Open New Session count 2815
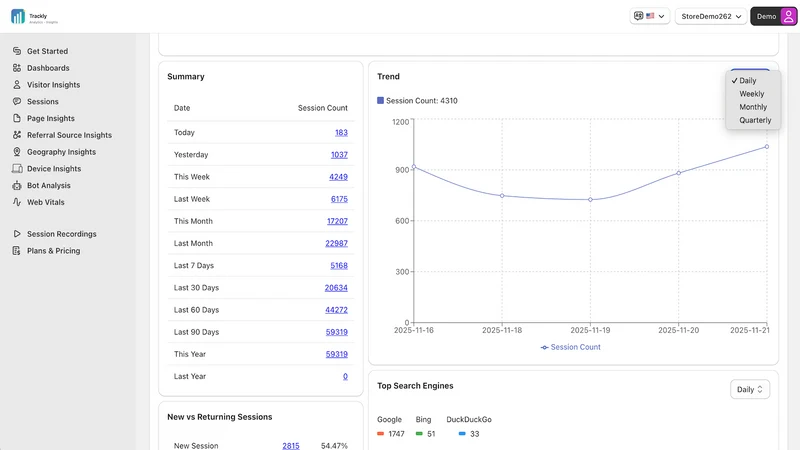800x450 pixels. point(291,446)
